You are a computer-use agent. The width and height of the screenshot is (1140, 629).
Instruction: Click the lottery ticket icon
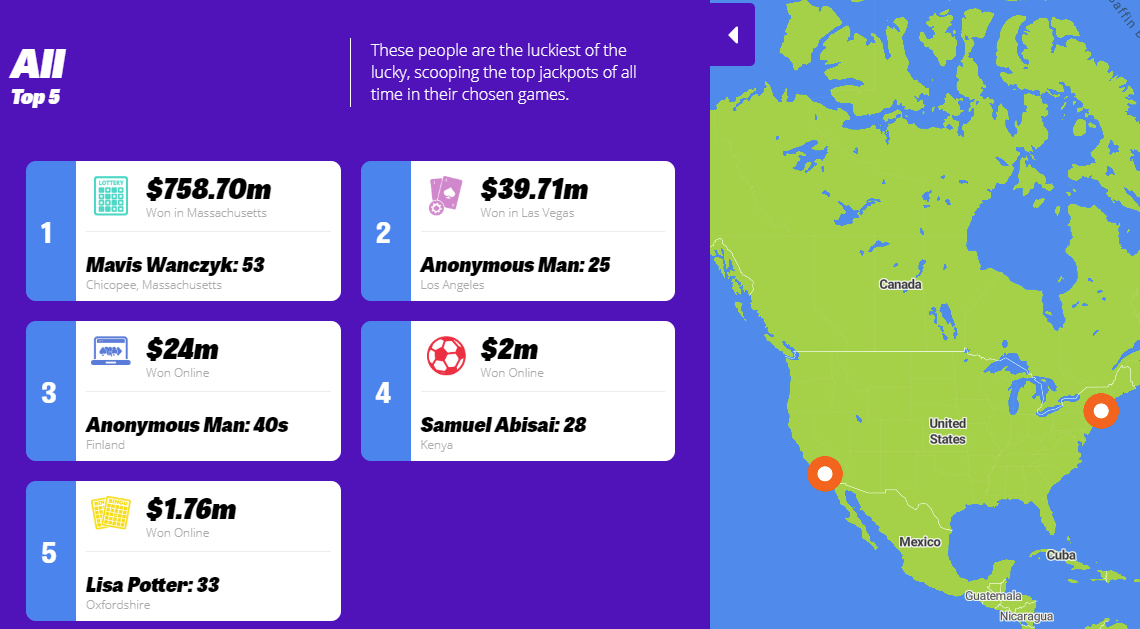point(111,196)
